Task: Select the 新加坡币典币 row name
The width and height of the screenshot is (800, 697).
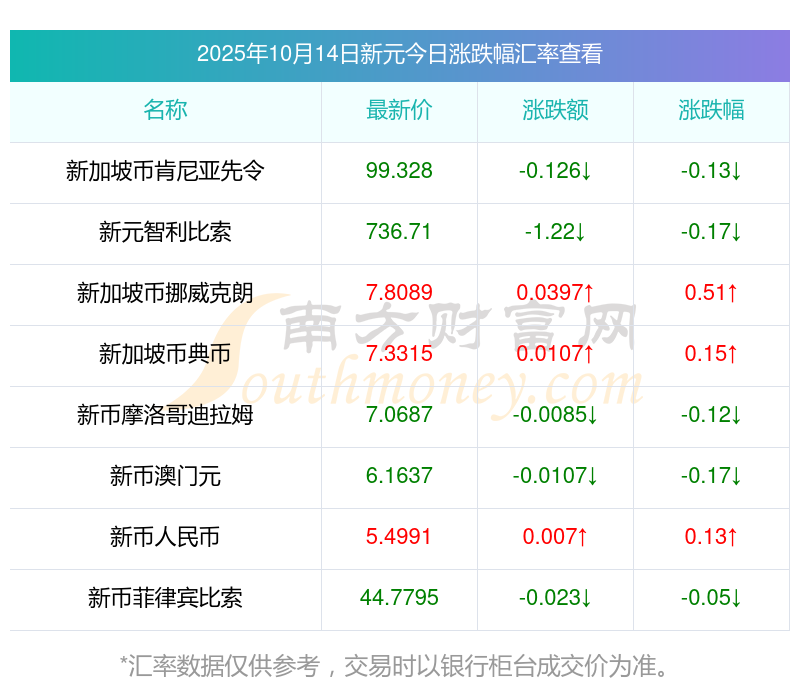Action: (x=165, y=354)
